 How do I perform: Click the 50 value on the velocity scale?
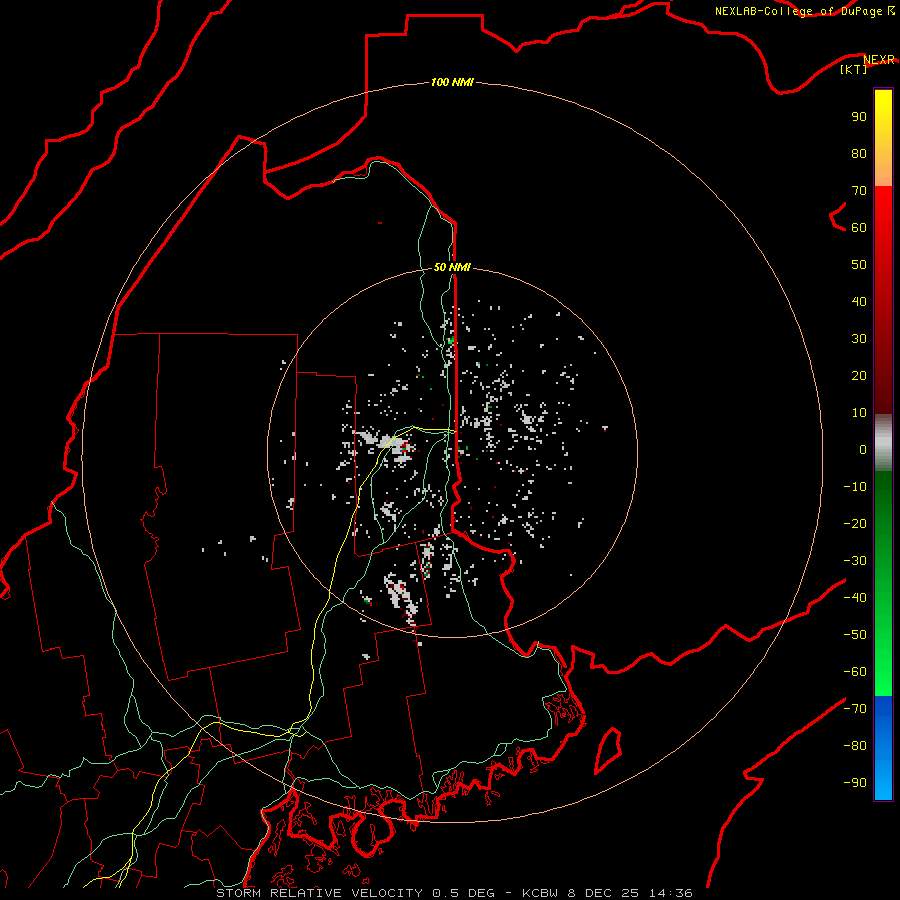859,265
